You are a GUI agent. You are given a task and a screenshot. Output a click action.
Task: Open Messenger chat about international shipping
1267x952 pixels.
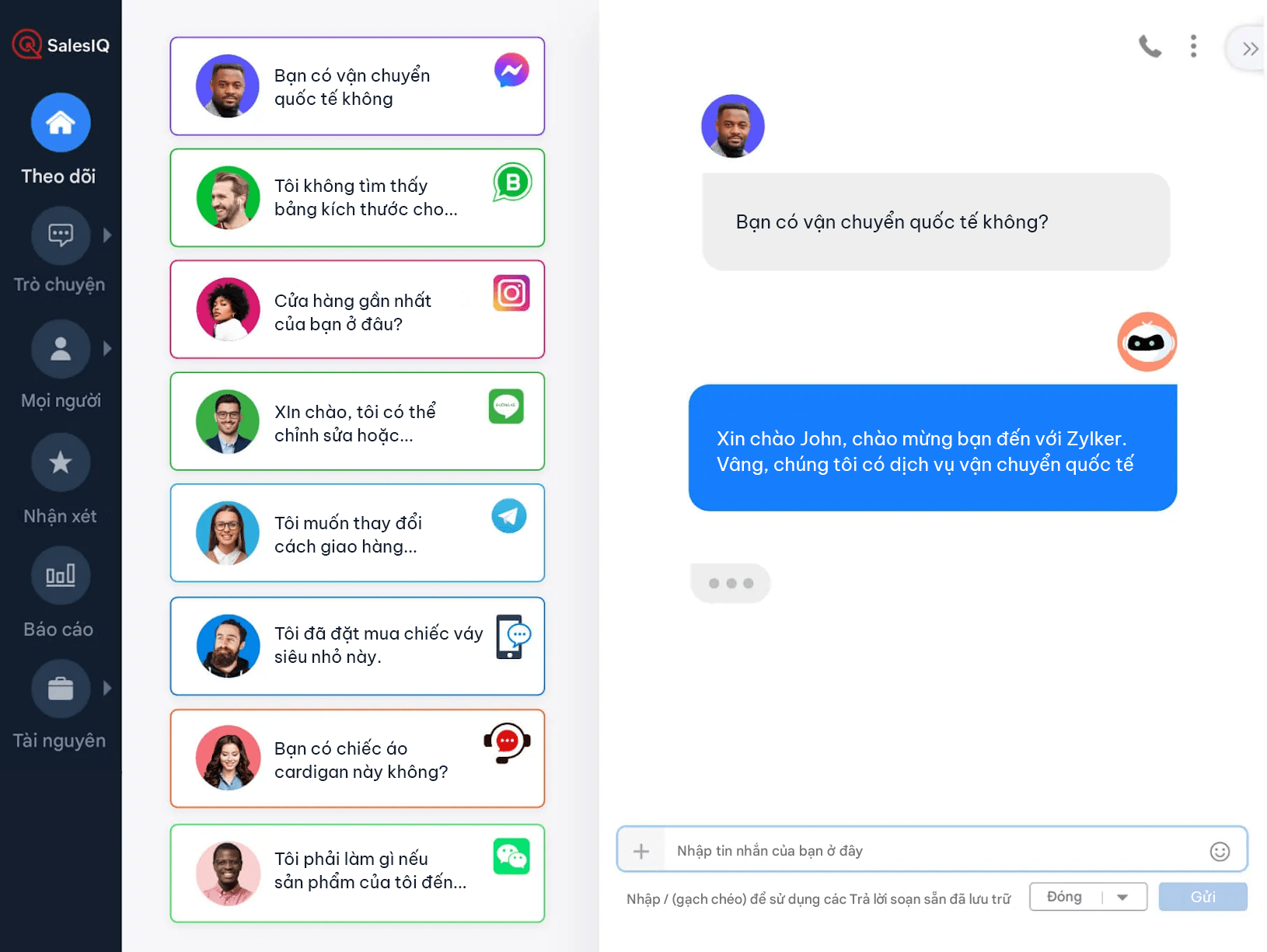358,86
